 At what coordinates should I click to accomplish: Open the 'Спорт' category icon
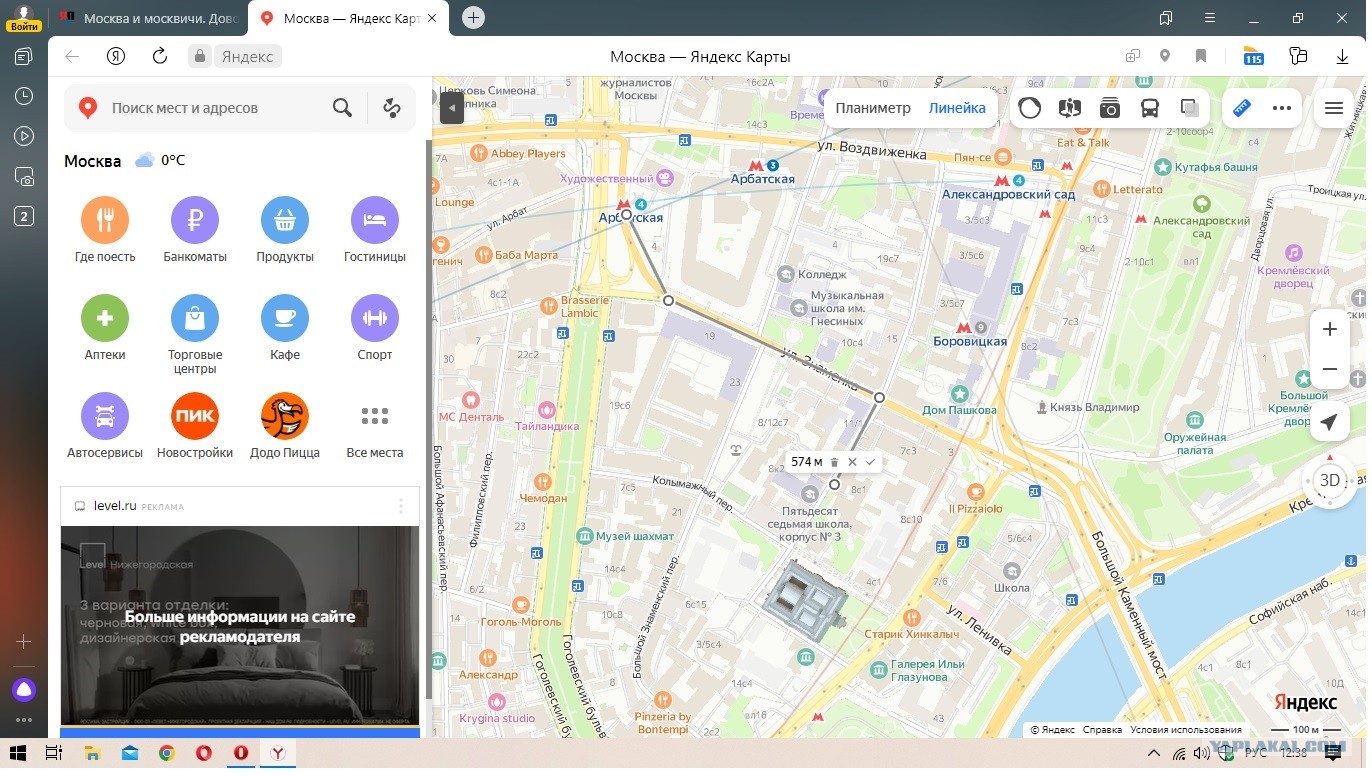pos(375,319)
